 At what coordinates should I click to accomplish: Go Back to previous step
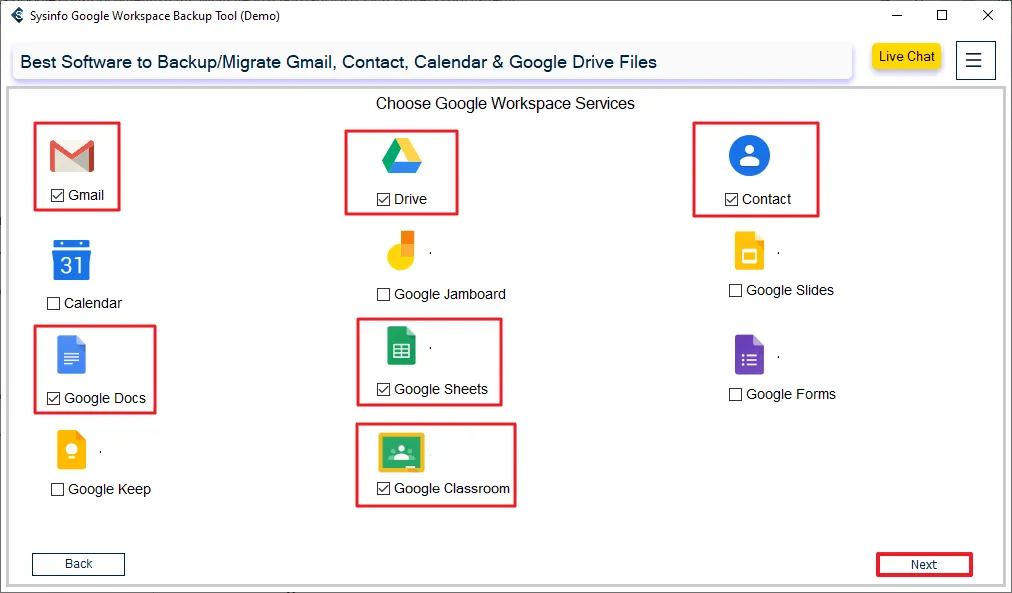[78, 564]
